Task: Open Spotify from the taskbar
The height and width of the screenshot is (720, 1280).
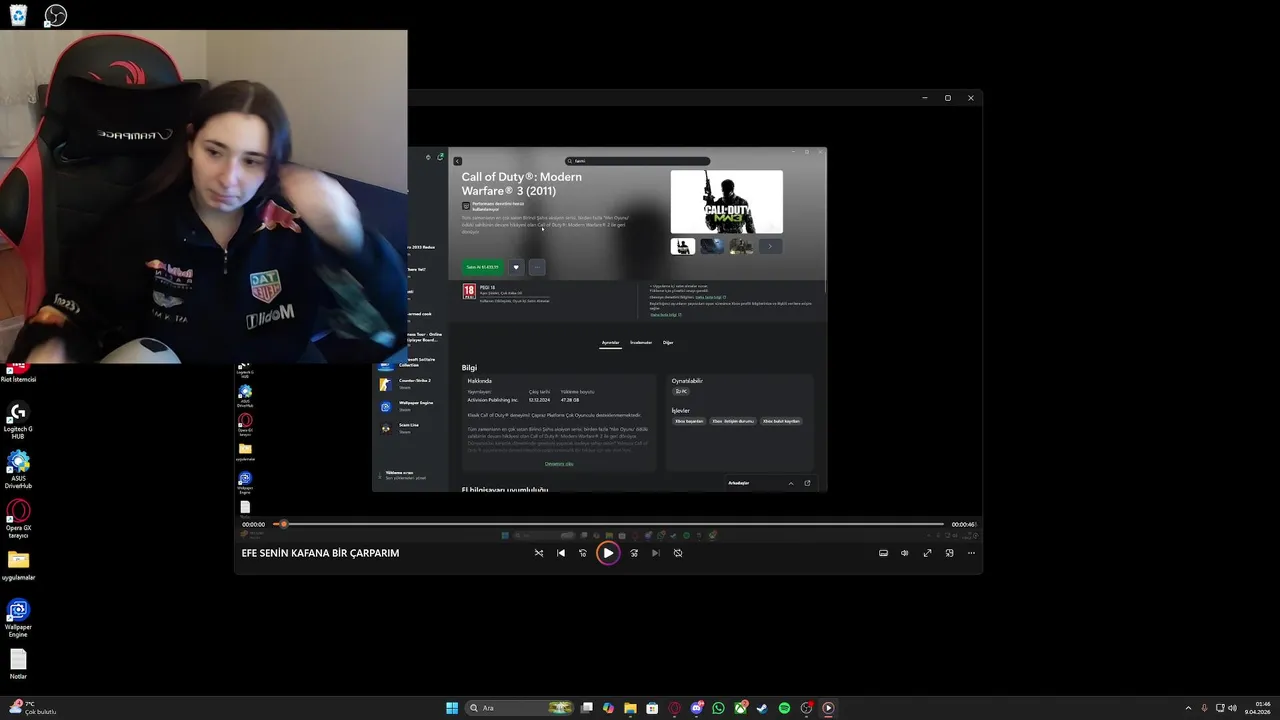Action: pos(784,708)
